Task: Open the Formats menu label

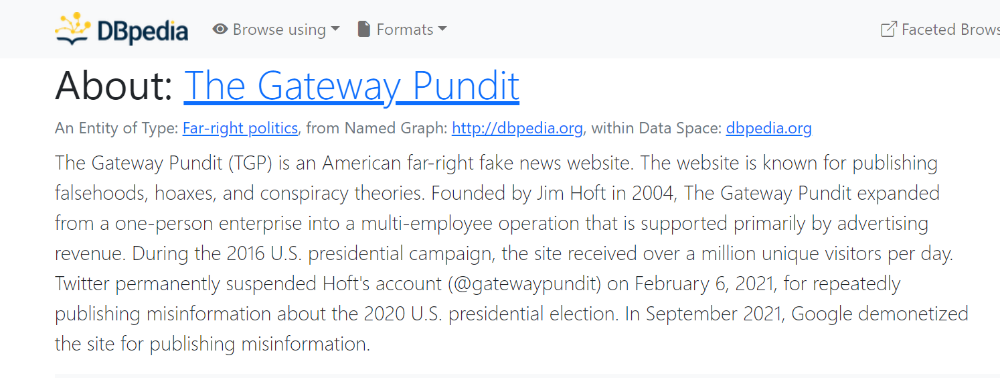Action: pos(405,30)
